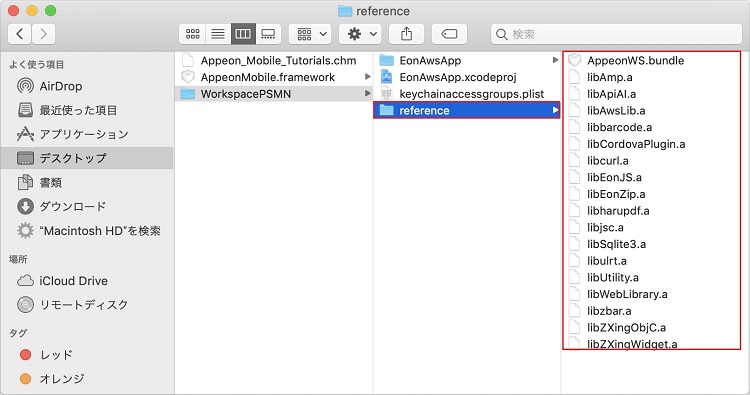Click the Share toolbar button

click(407, 34)
